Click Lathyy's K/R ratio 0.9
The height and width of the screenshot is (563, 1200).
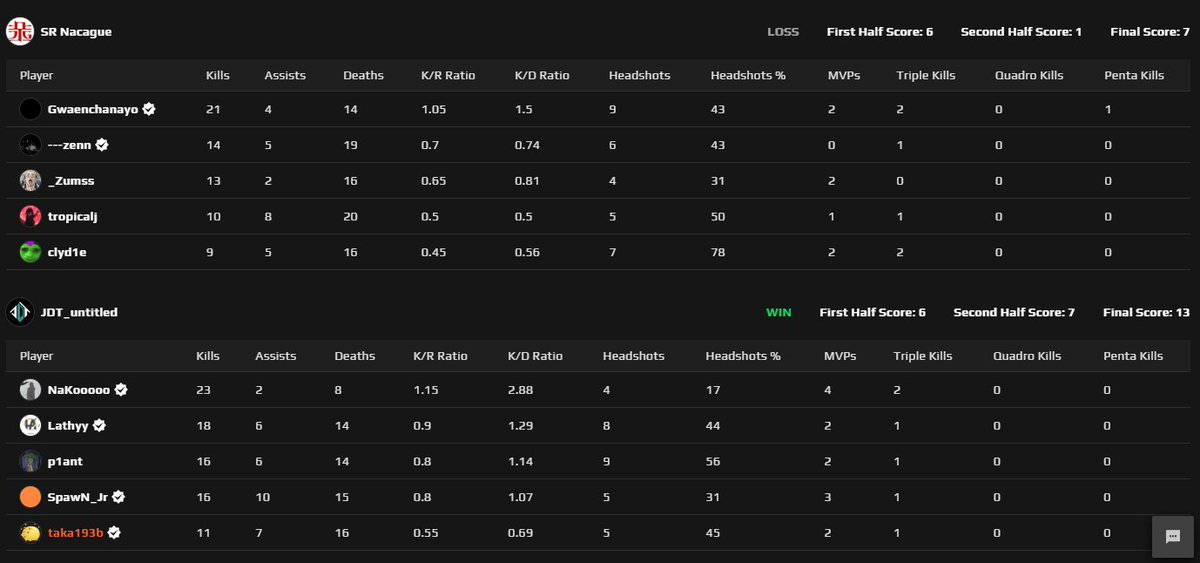pyautogui.click(x=423, y=427)
